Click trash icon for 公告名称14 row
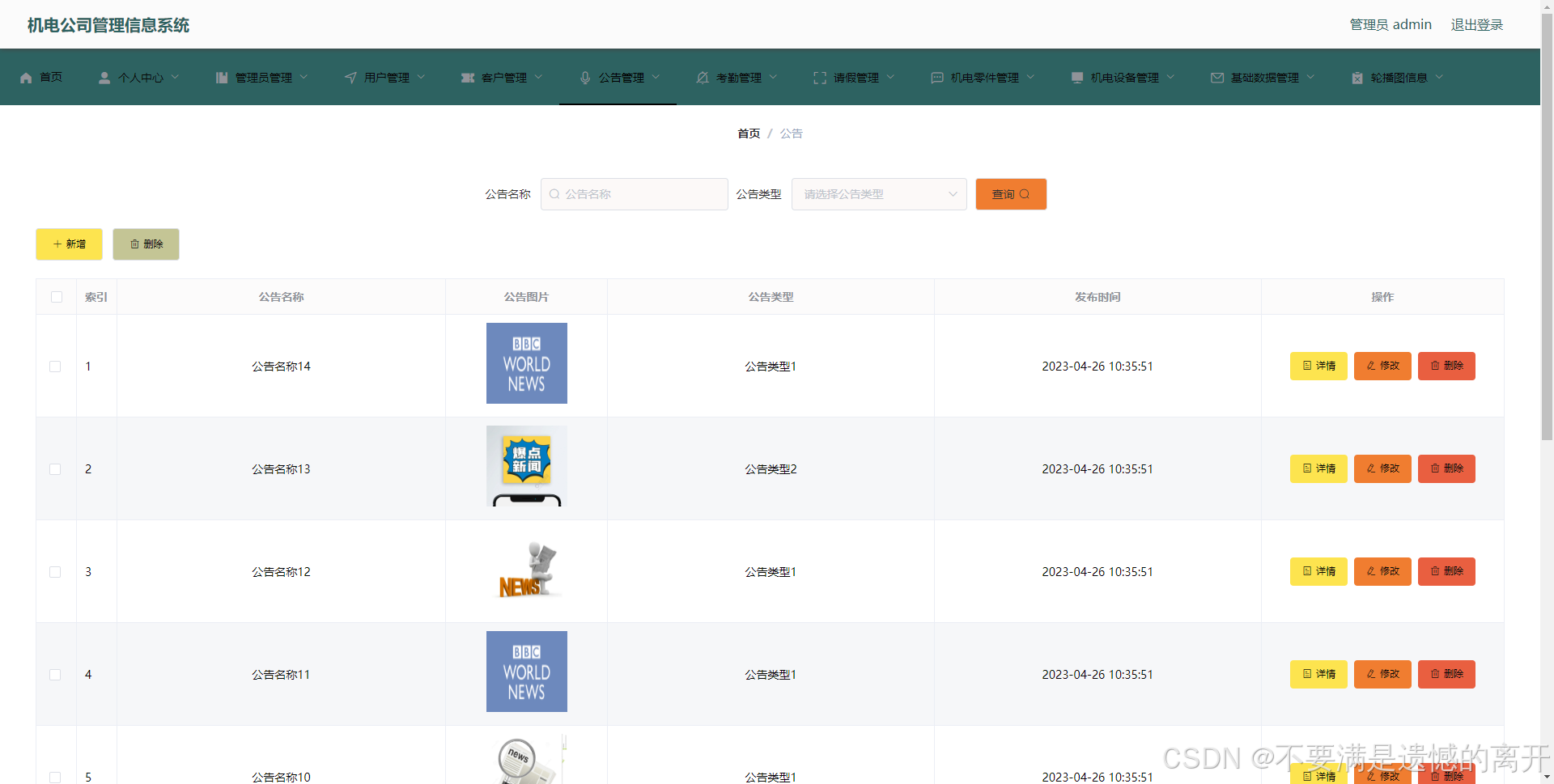The height and width of the screenshot is (784, 1554). (x=1435, y=366)
